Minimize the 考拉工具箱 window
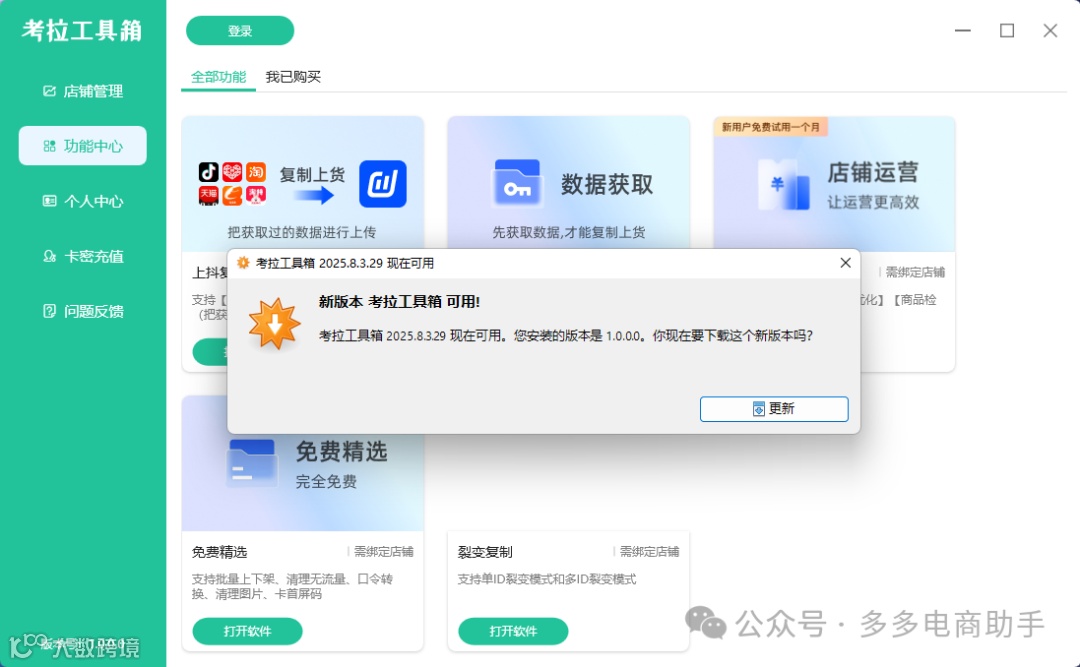 [962, 30]
